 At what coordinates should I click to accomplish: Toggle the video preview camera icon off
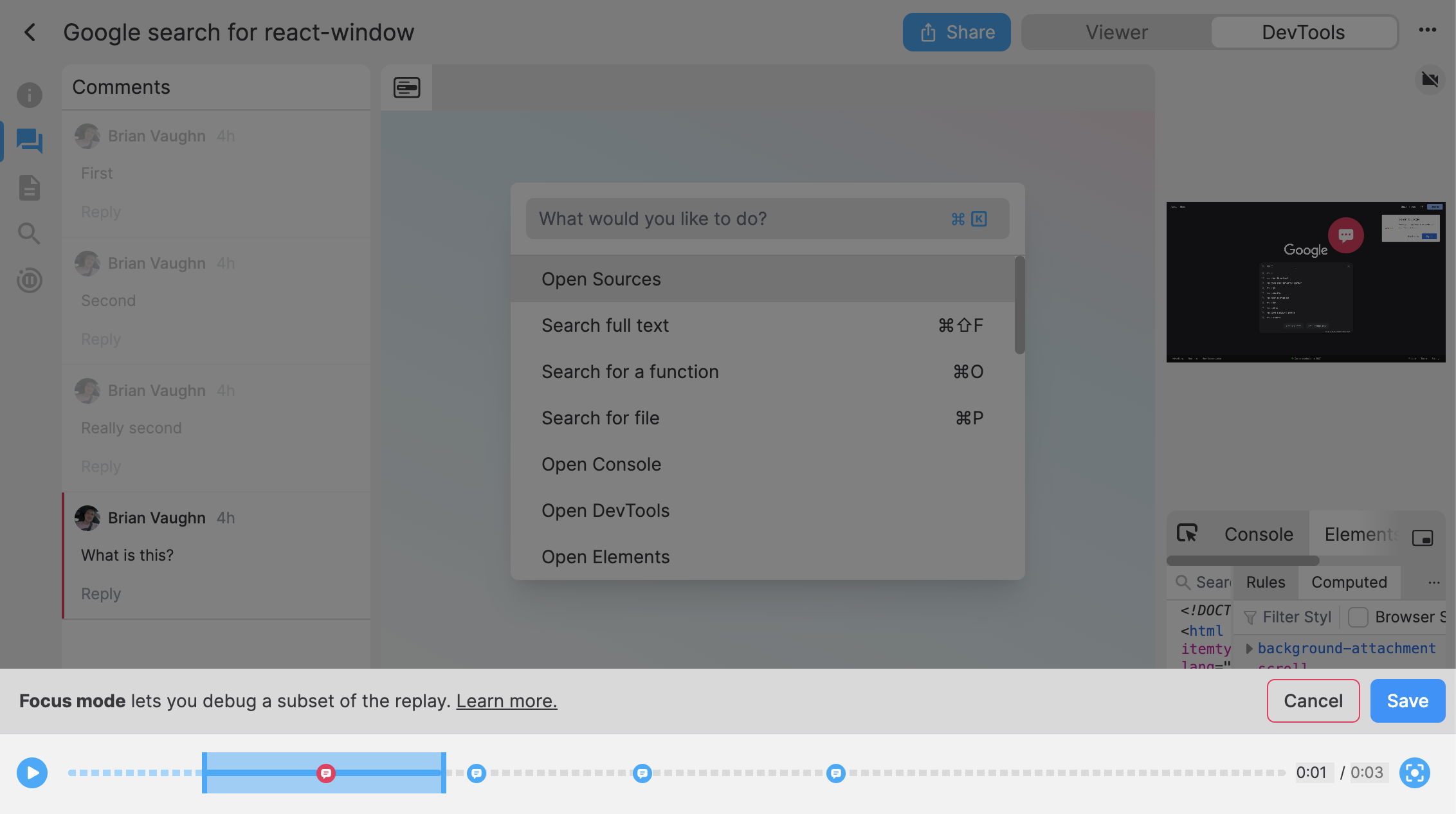pos(1430,79)
